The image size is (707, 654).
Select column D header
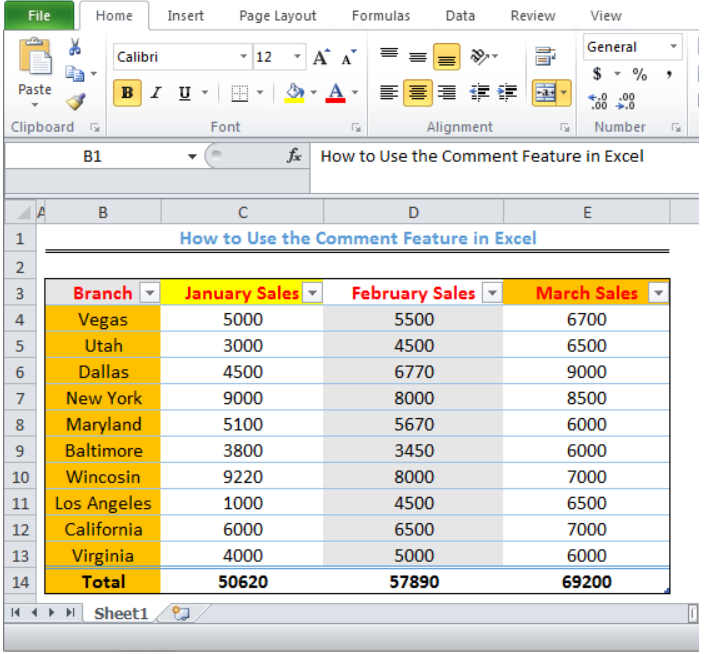[x=413, y=212]
